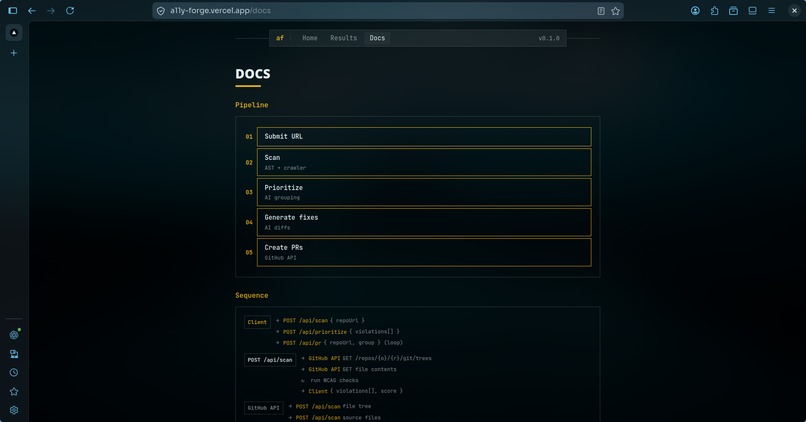Click the Pipeline section heading

(x=252, y=105)
